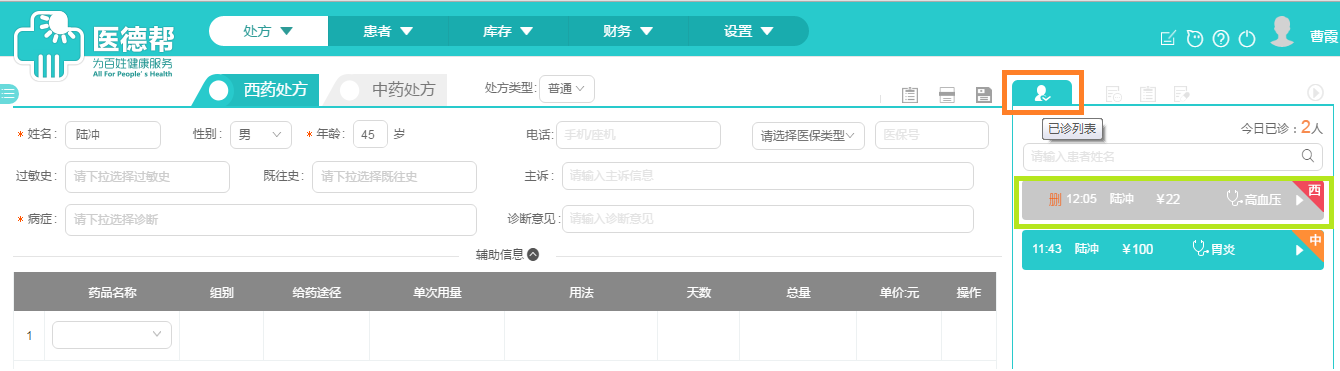The image size is (1340, 371).
Task: Open the 库存 menu
Action: point(508,31)
